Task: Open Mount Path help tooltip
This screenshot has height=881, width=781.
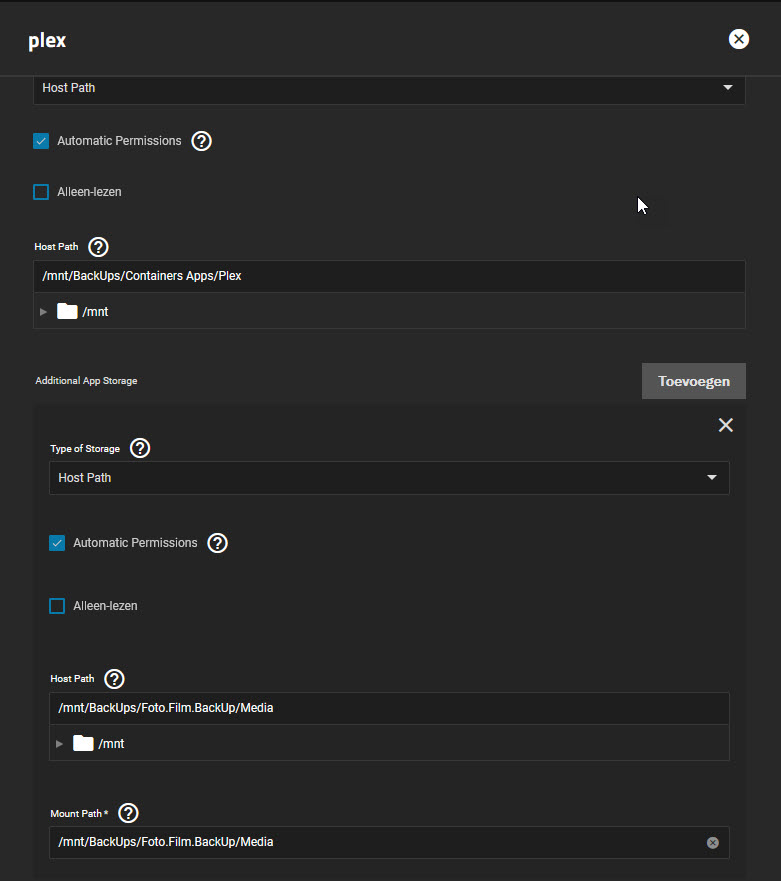Action: (x=128, y=814)
